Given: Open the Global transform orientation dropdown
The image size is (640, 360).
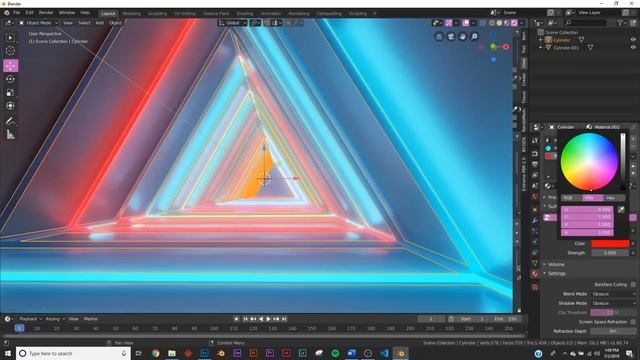Looking at the screenshot, I should tap(233, 23).
